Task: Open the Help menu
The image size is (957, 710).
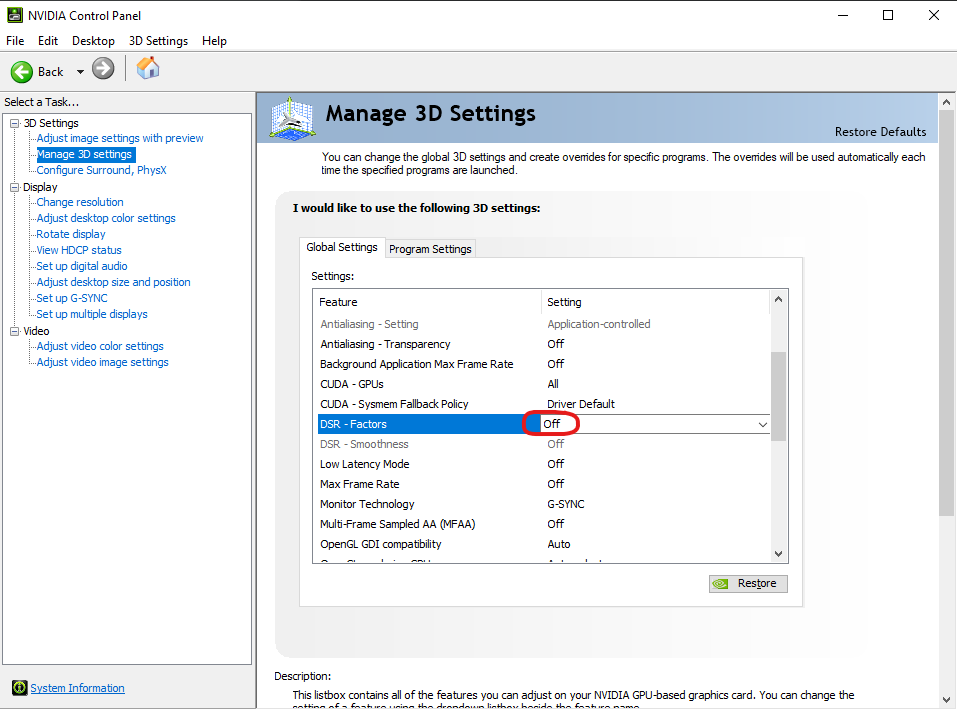Action: pyautogui.click(x=214, y=41)
